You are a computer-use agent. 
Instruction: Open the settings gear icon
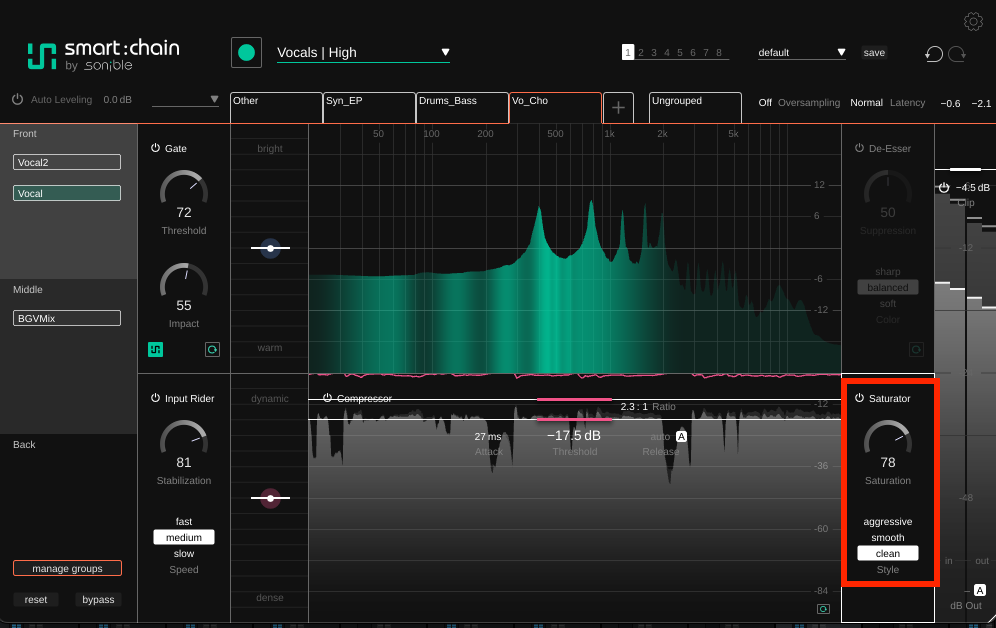[x=973, y=22]
